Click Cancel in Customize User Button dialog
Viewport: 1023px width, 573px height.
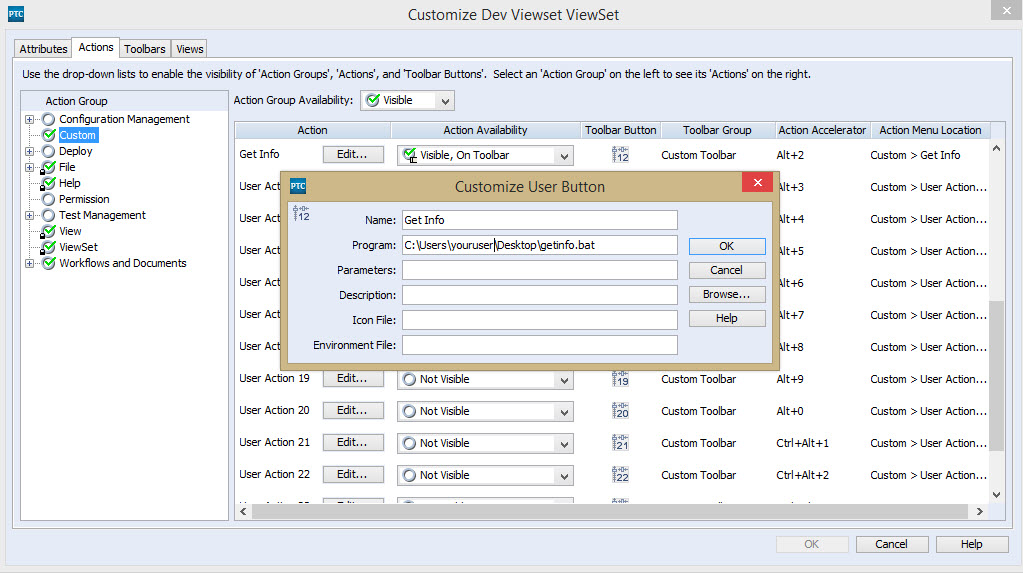[x=727, y=270]
